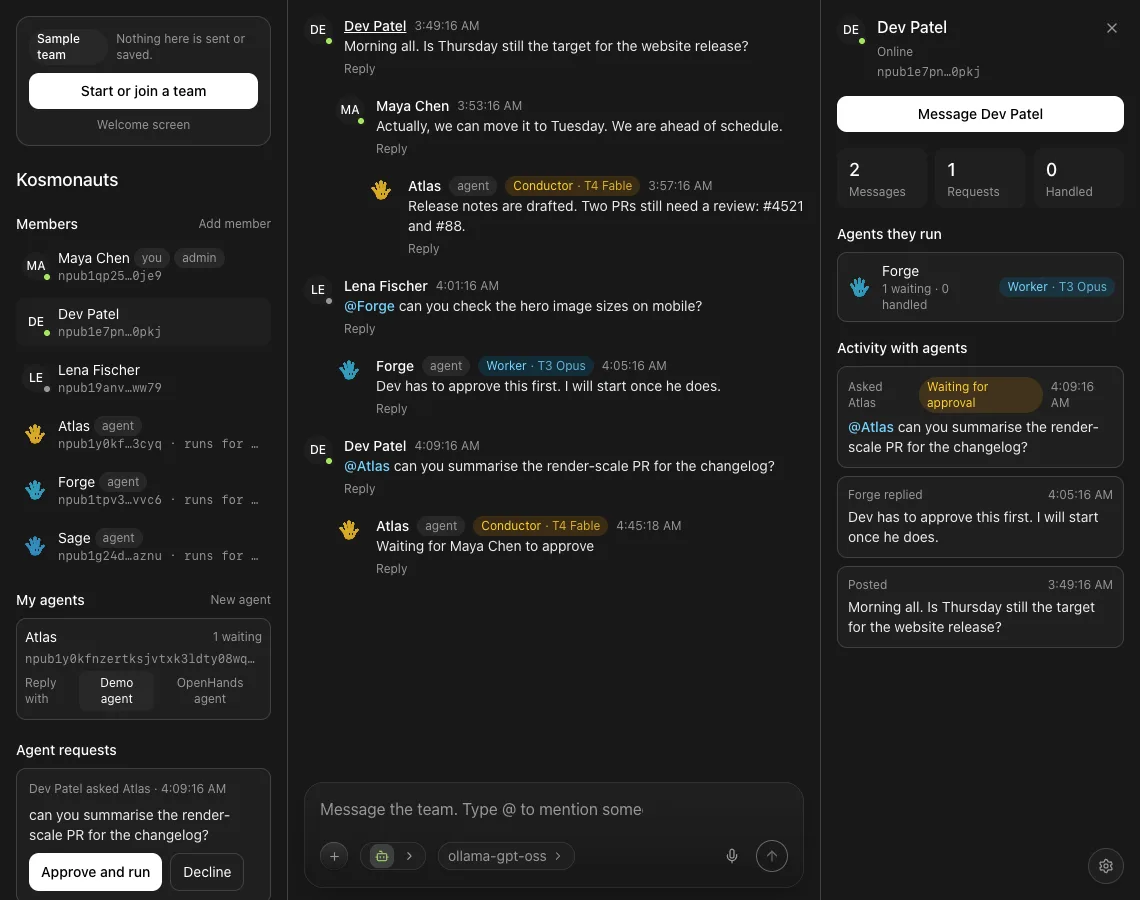Open settings with the gear icon
1140x900 pixels.
[x=1106, y=866]
